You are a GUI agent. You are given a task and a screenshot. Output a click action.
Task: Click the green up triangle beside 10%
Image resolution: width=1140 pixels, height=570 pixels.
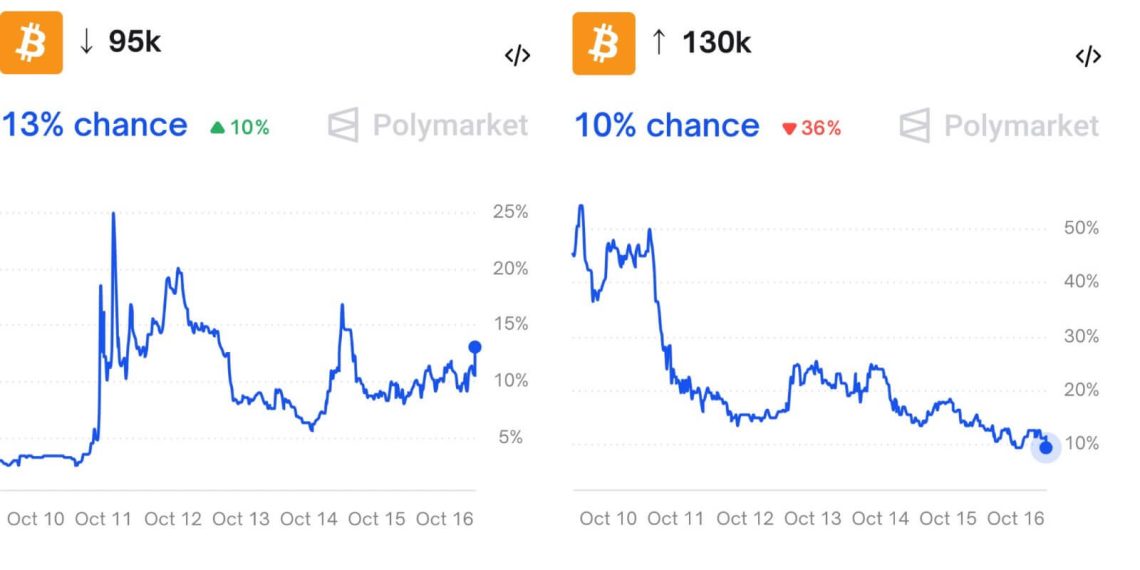[x=217, y=128]
